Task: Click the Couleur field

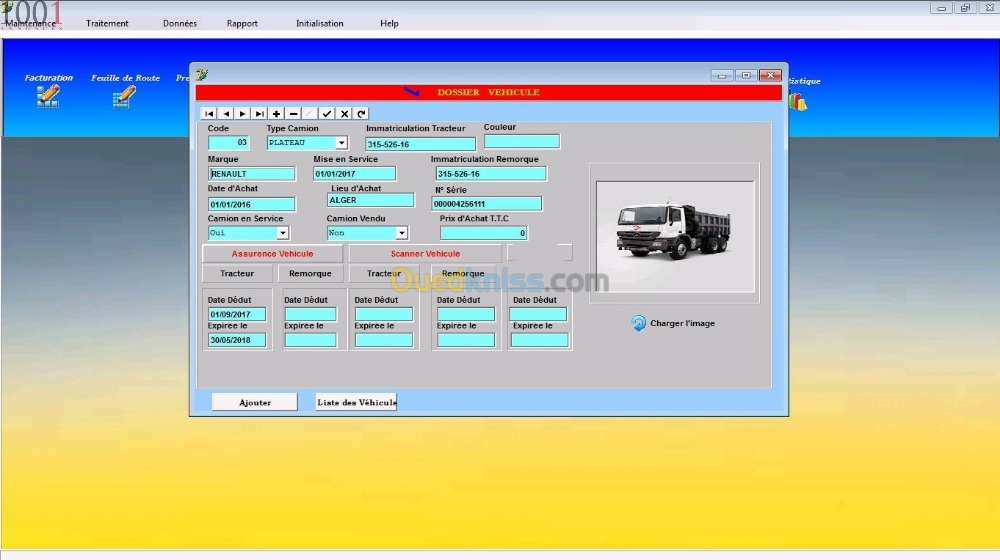Action: pyautogui.click(x=521, y=142)
